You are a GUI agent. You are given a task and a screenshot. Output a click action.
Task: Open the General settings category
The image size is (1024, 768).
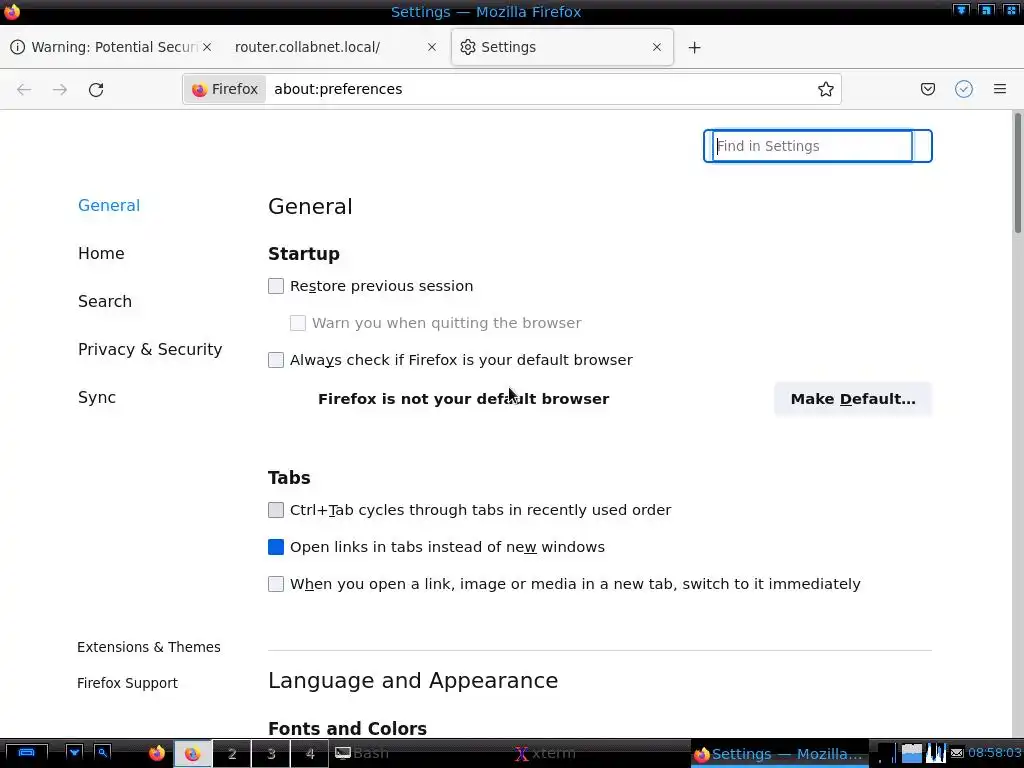(x=109, y=206)
